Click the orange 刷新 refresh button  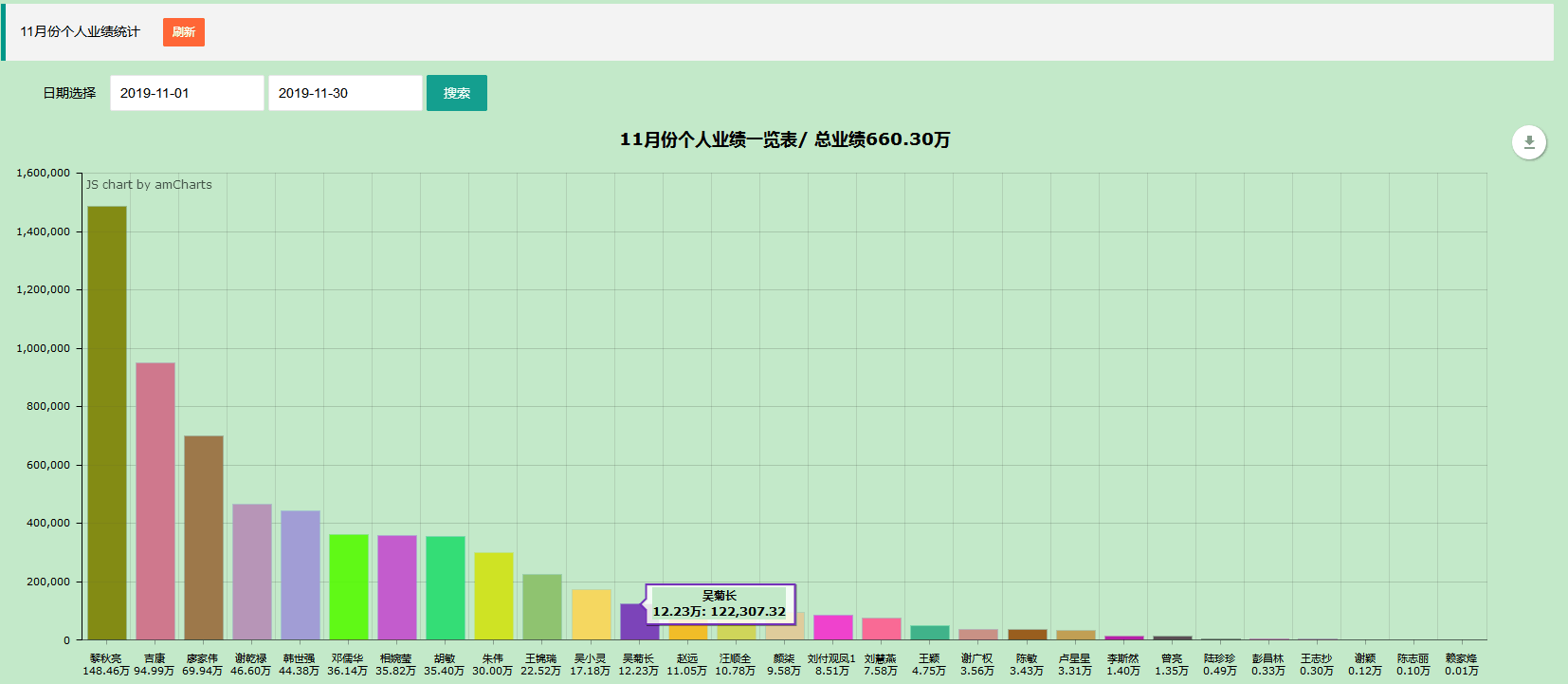point(184,32)
